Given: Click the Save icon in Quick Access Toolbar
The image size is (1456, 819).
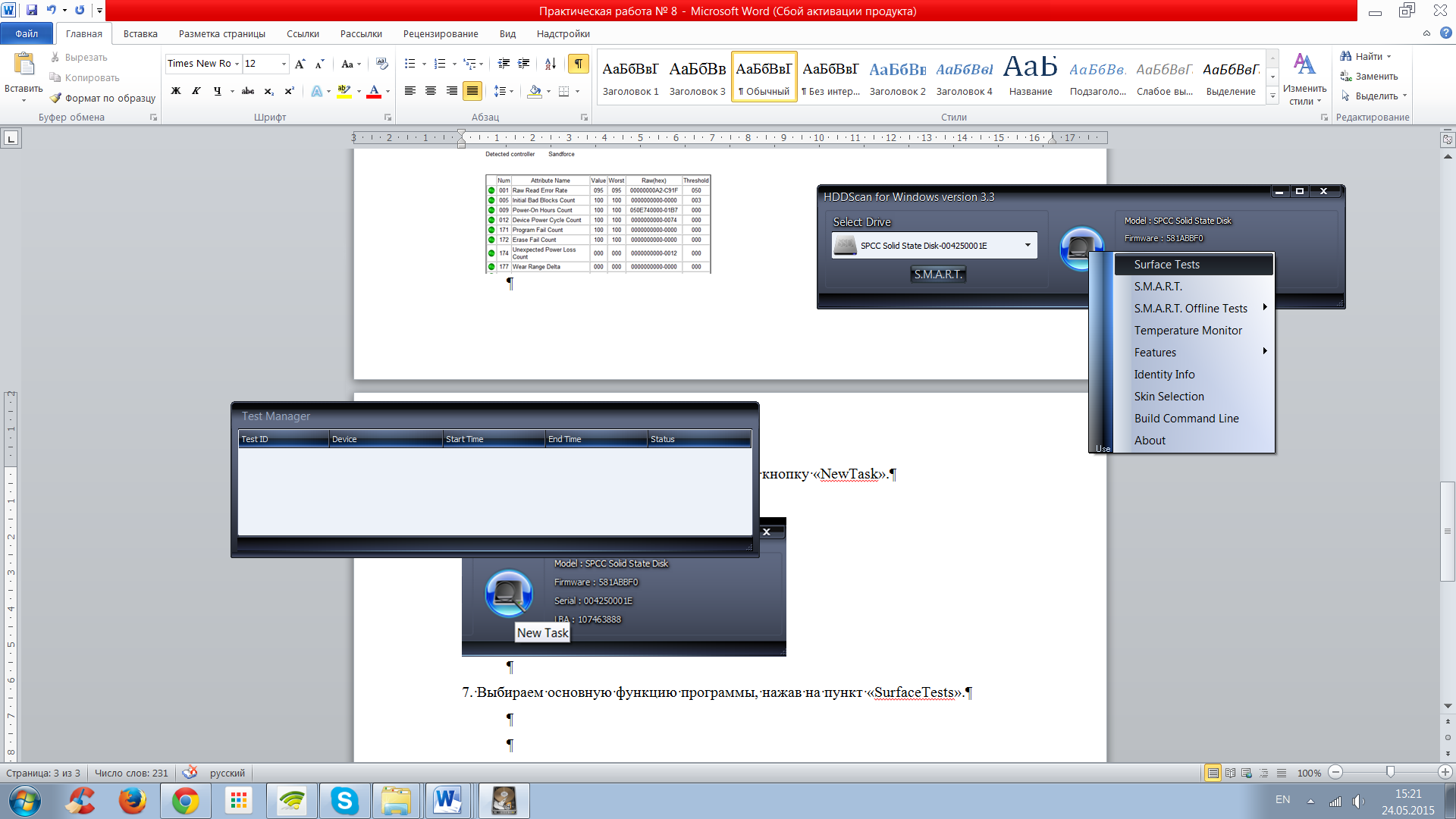Looking at the screenshot, I should pos(32,11).
